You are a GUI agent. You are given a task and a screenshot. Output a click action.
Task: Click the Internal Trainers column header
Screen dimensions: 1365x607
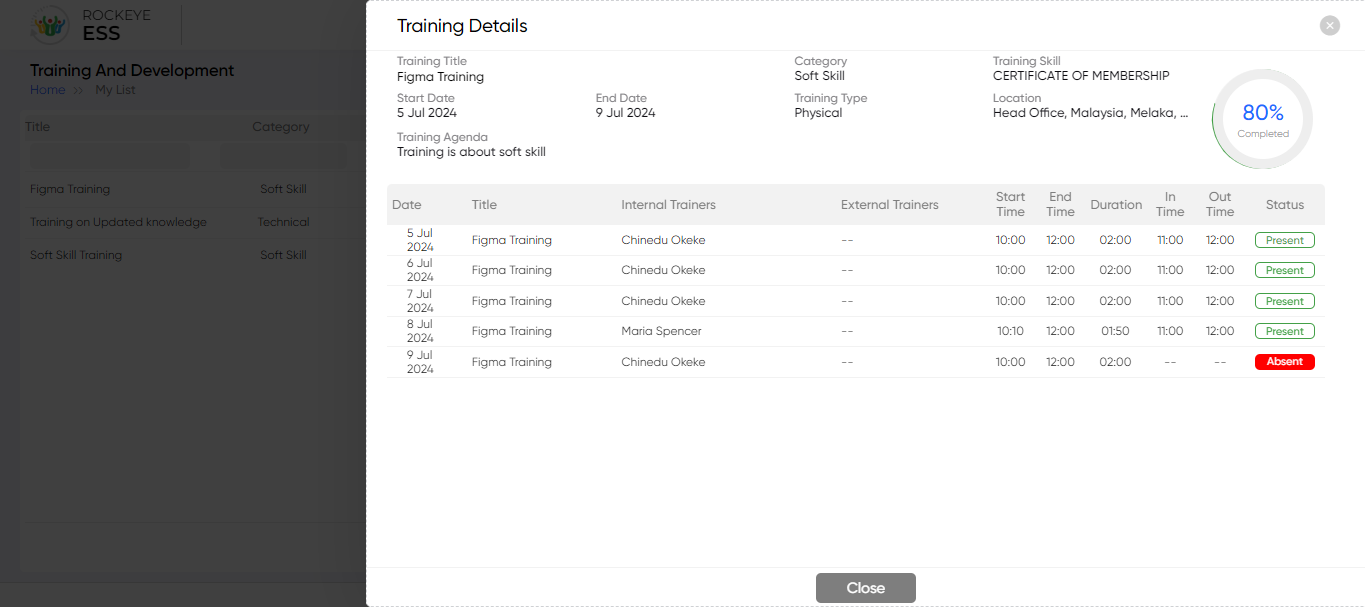pyautogui.click(x=668, y=205)
